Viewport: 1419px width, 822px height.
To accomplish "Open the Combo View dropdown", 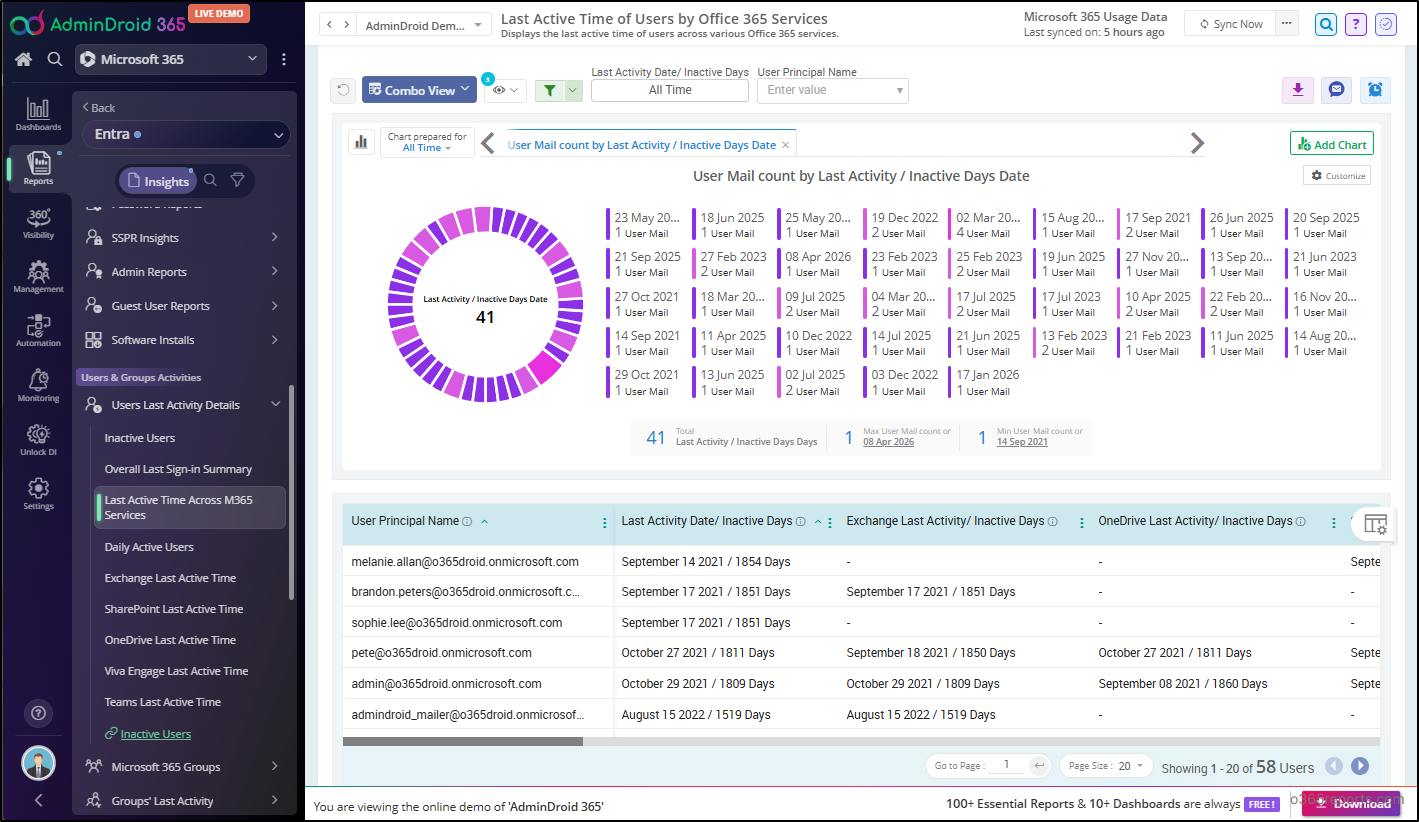I will [x=419, y=90].
